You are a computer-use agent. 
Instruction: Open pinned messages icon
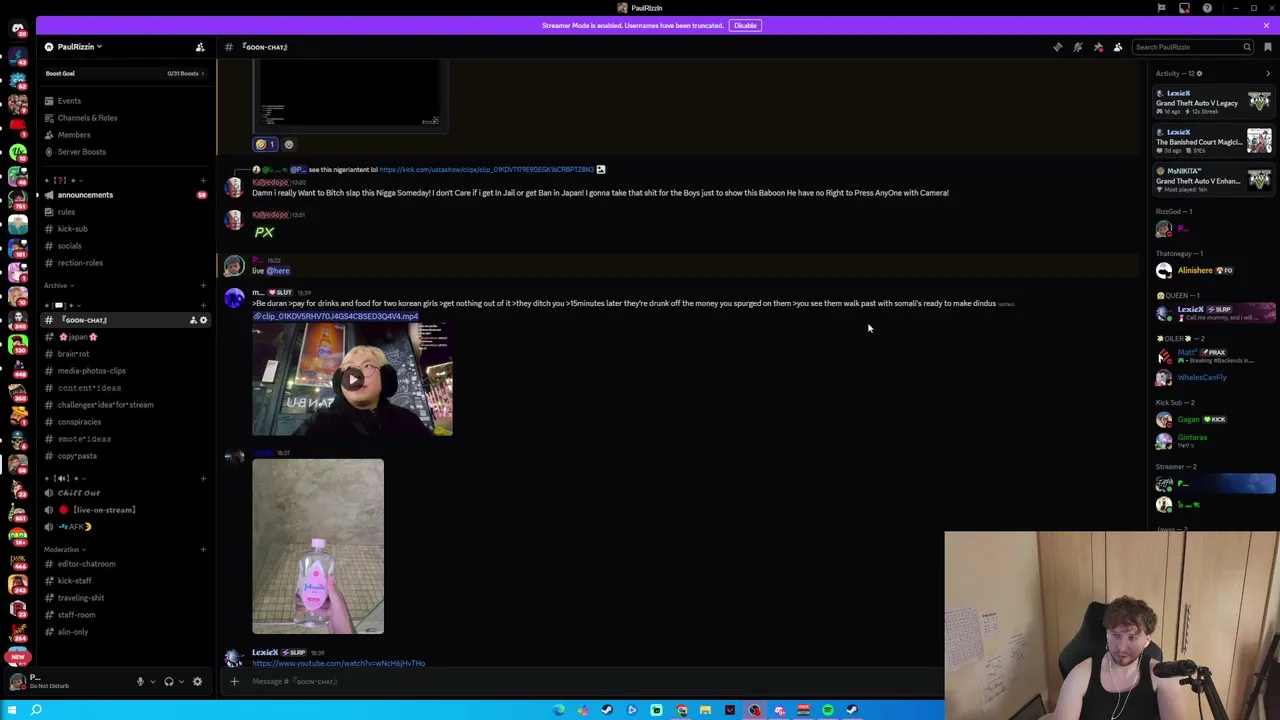tap(1098, 47)
